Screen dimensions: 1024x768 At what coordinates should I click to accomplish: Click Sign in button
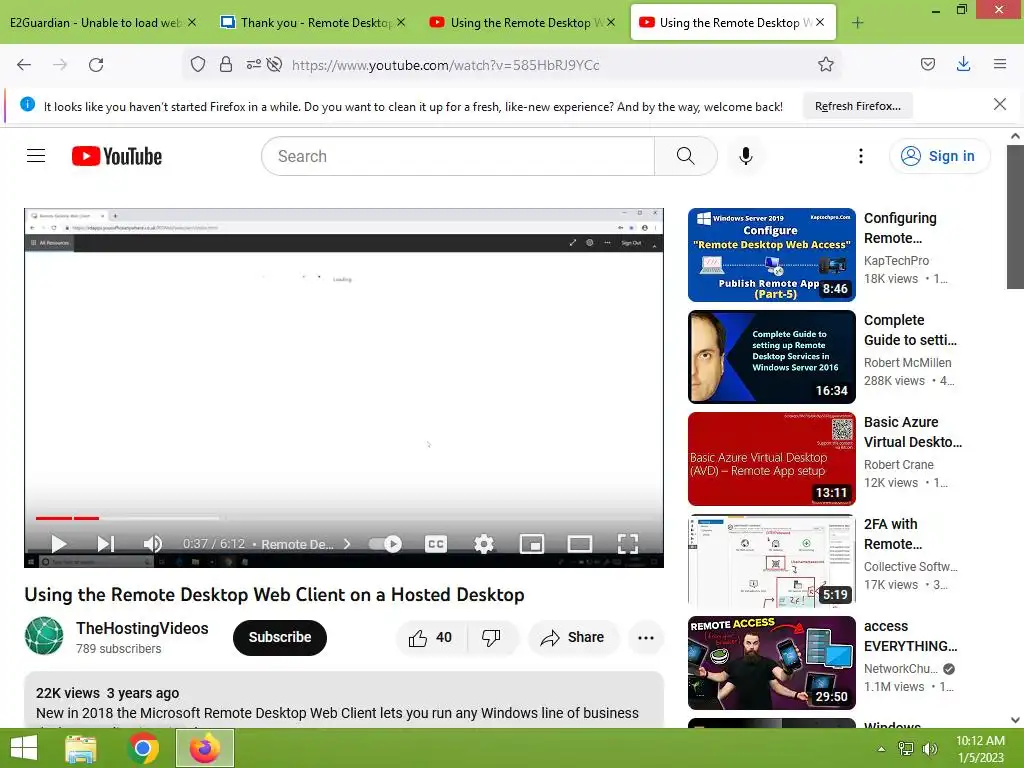click(x=939, y=156)
